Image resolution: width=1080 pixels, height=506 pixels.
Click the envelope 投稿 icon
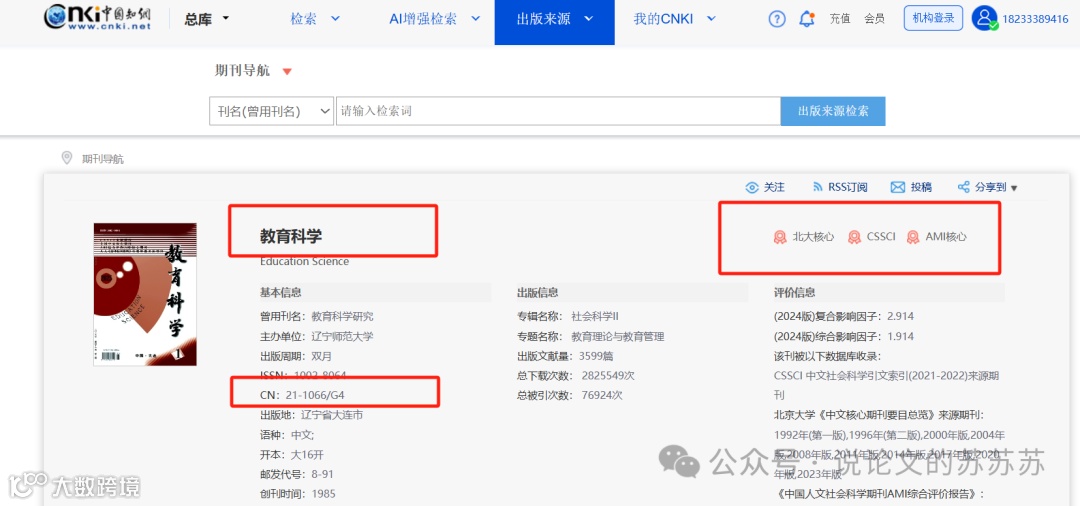pos(897,187)
